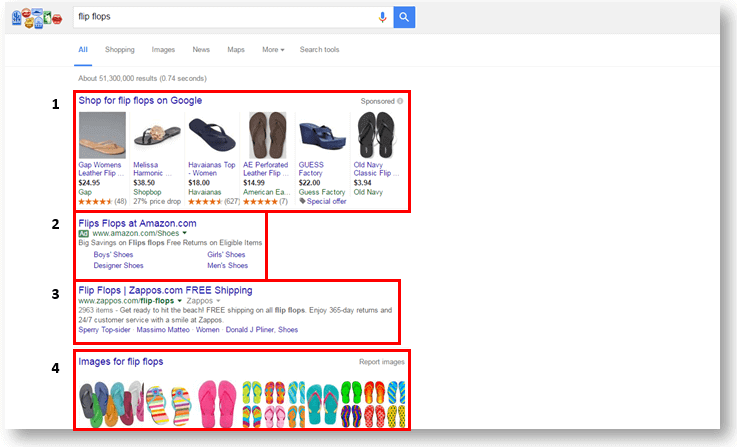
Task: Click the pink flip flops image
Action: click(x=217, y=403)
